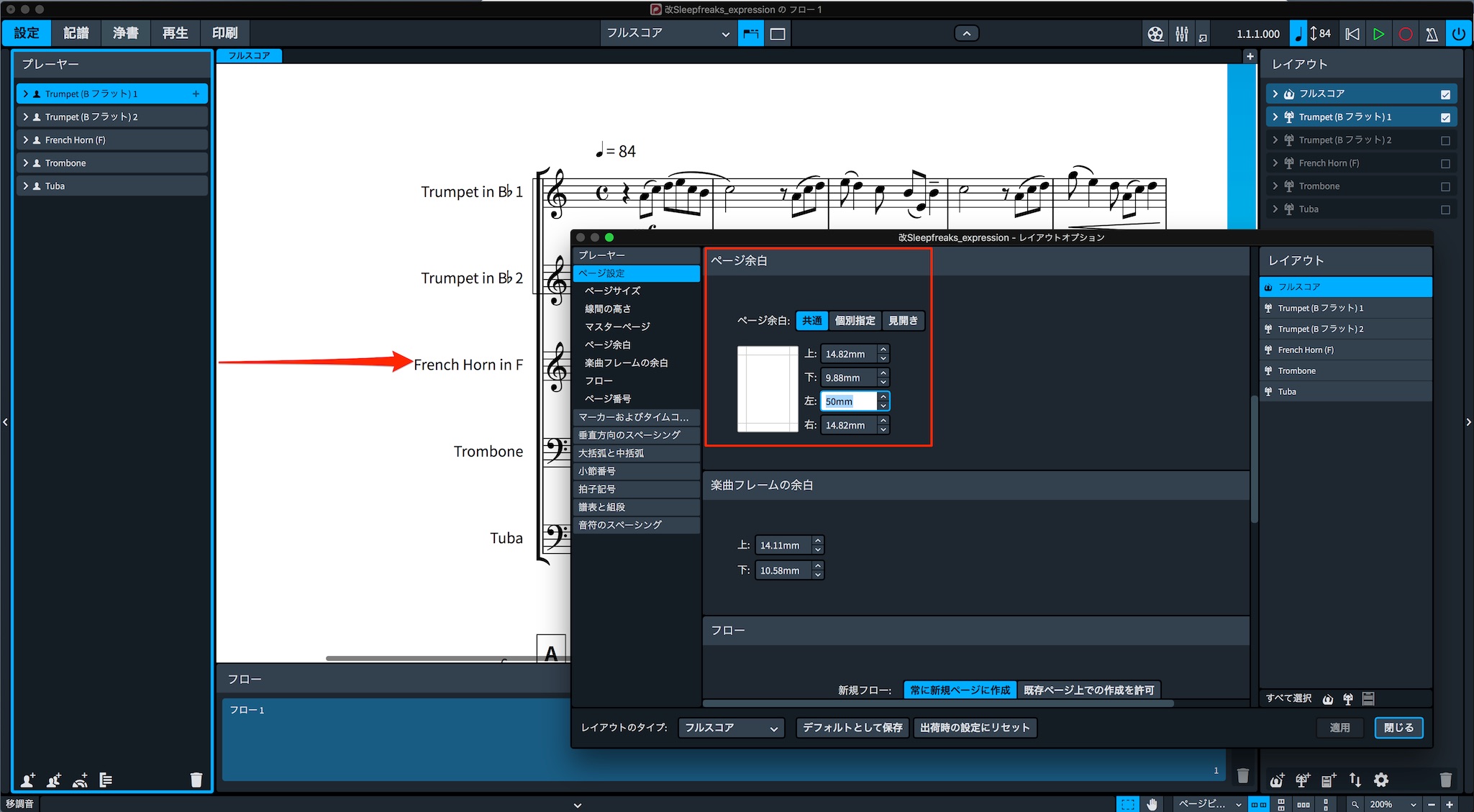The height and width of the screenshot is (812, 1474).
Task: Open レイアウトのタイプ dropdown
Action: pos(731,728)
